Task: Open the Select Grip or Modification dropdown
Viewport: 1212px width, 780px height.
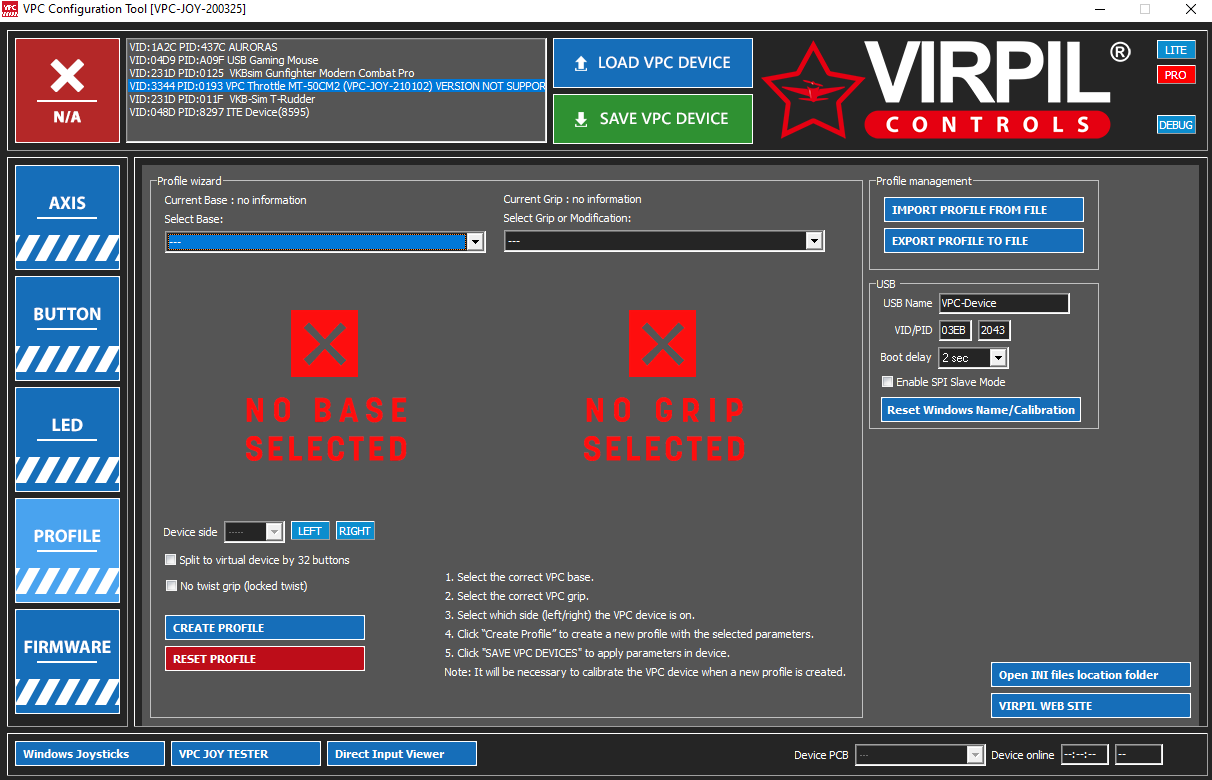Action: click(664, 241)
